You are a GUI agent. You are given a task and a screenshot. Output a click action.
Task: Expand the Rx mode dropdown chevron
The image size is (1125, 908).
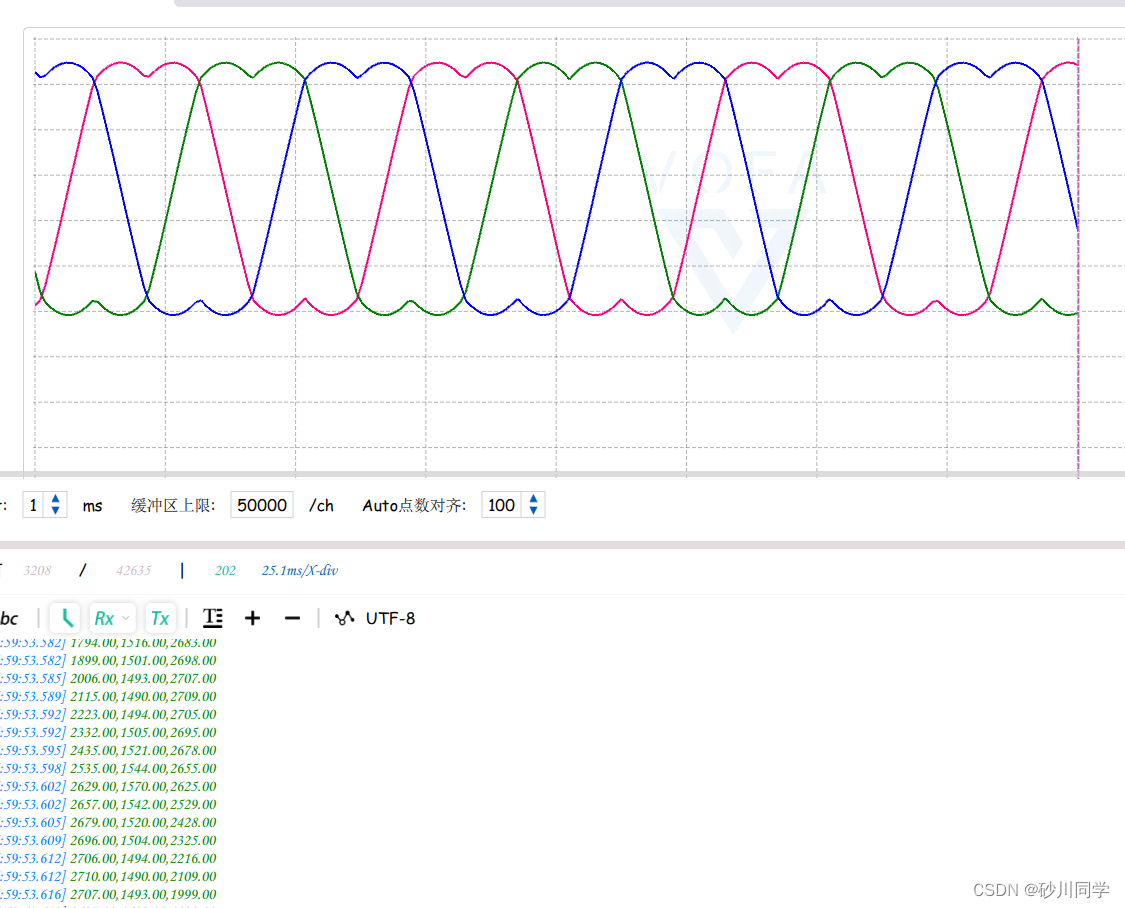126,617
